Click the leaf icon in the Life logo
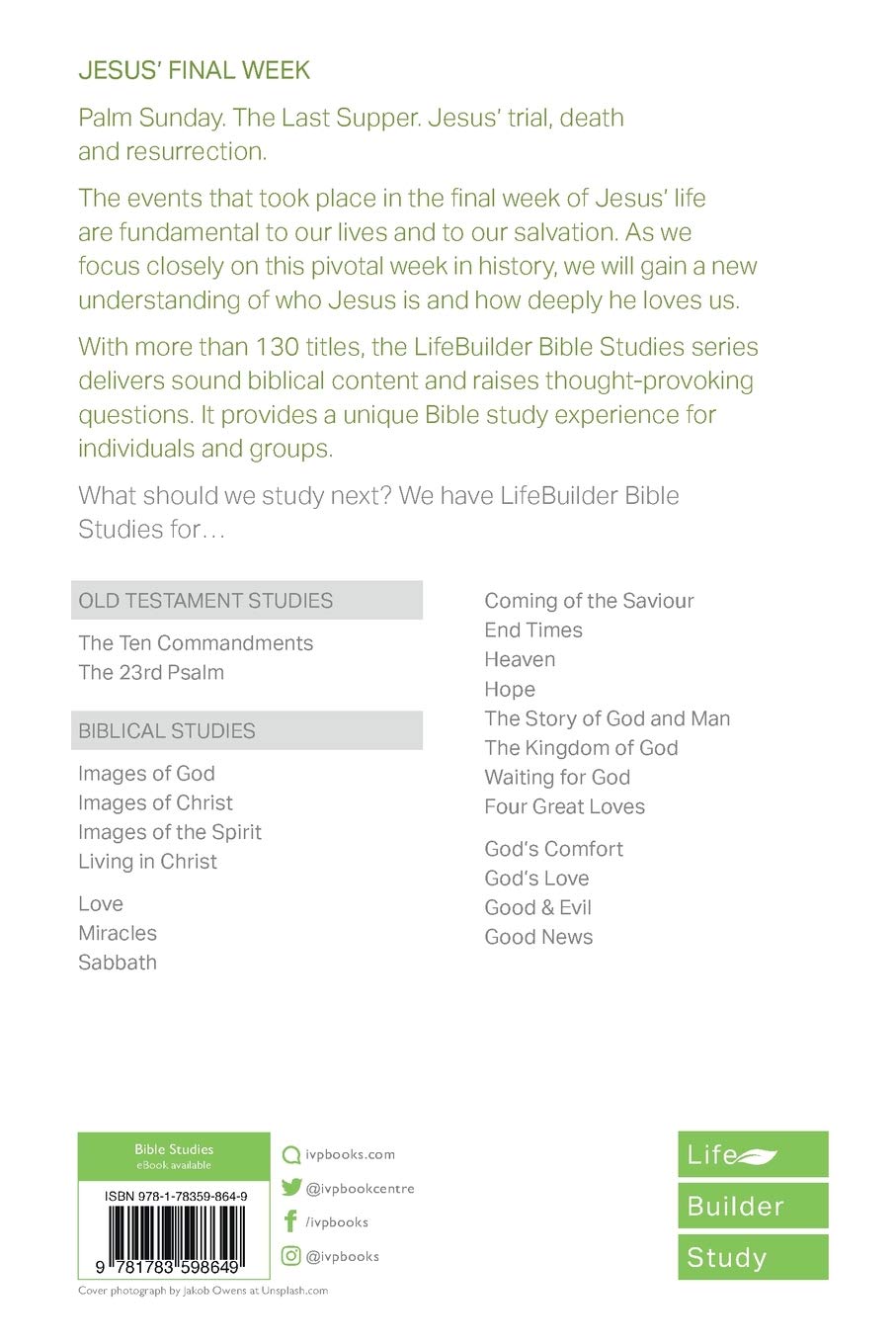The height and width of the screenshot is (1344, 896). click(759, 1155)
